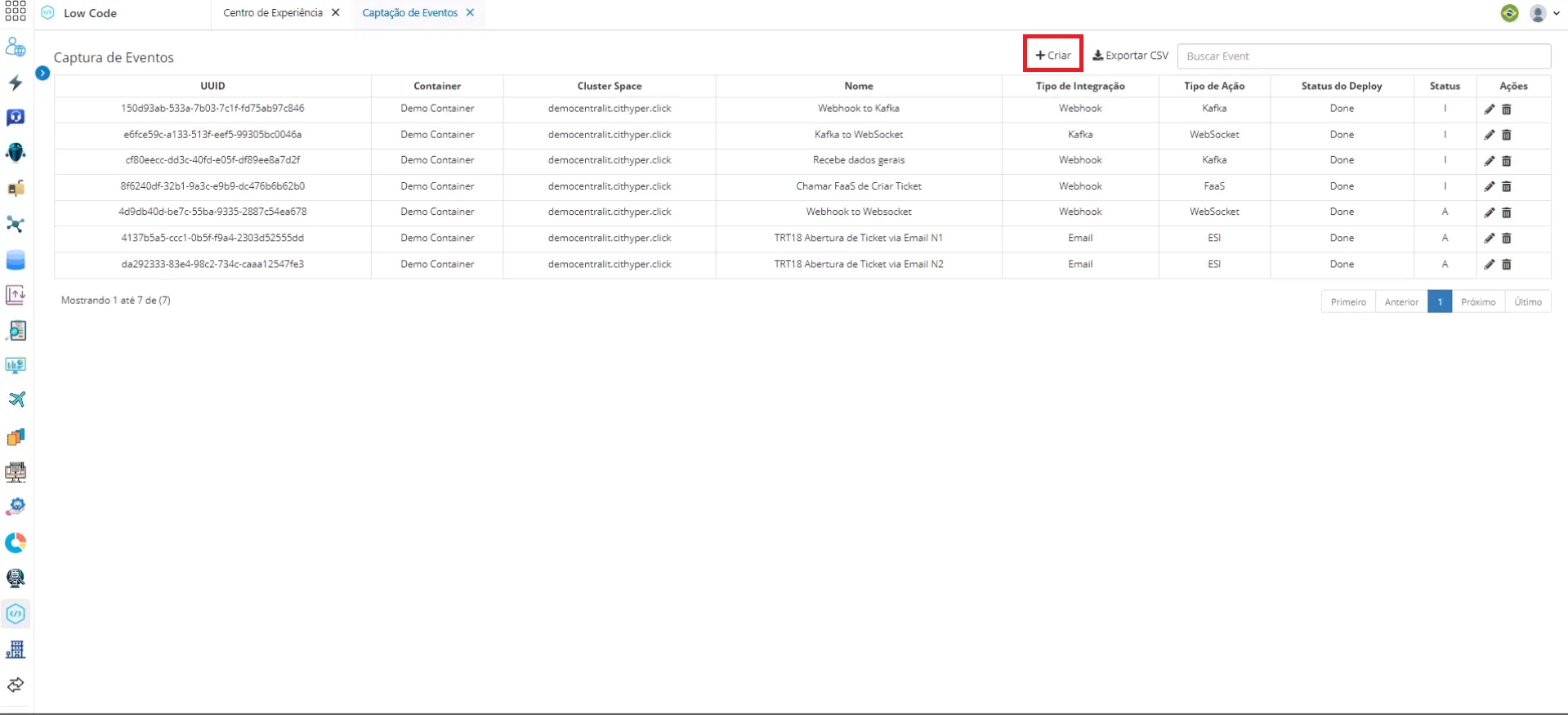This screenshot has height=715, width=1568.
Task: Switch to Centro de Experiência tab
Action: point(273,13)
